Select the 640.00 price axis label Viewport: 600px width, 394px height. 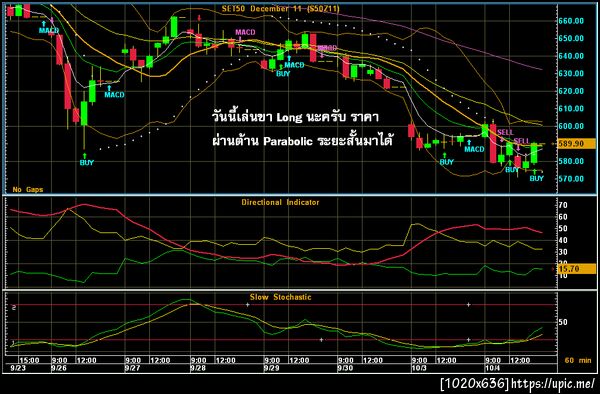tap(571, 56)
